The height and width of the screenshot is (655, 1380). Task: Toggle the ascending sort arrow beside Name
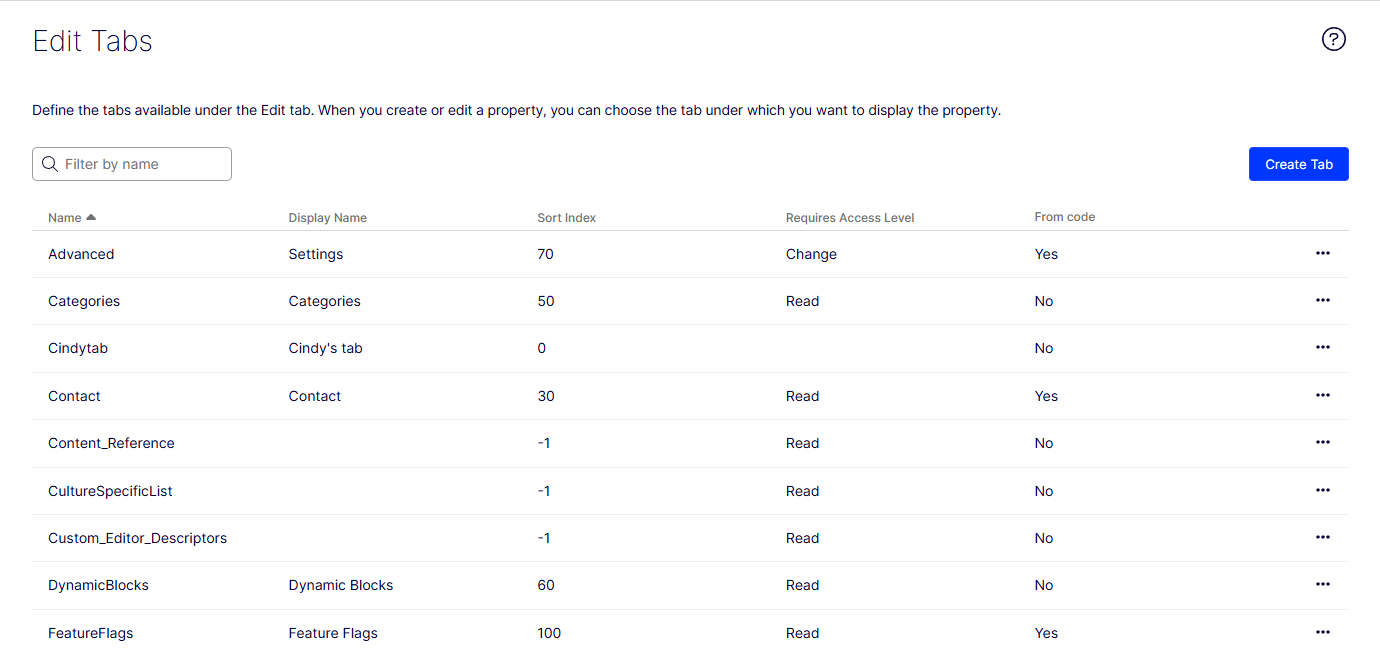coord(91,217)
